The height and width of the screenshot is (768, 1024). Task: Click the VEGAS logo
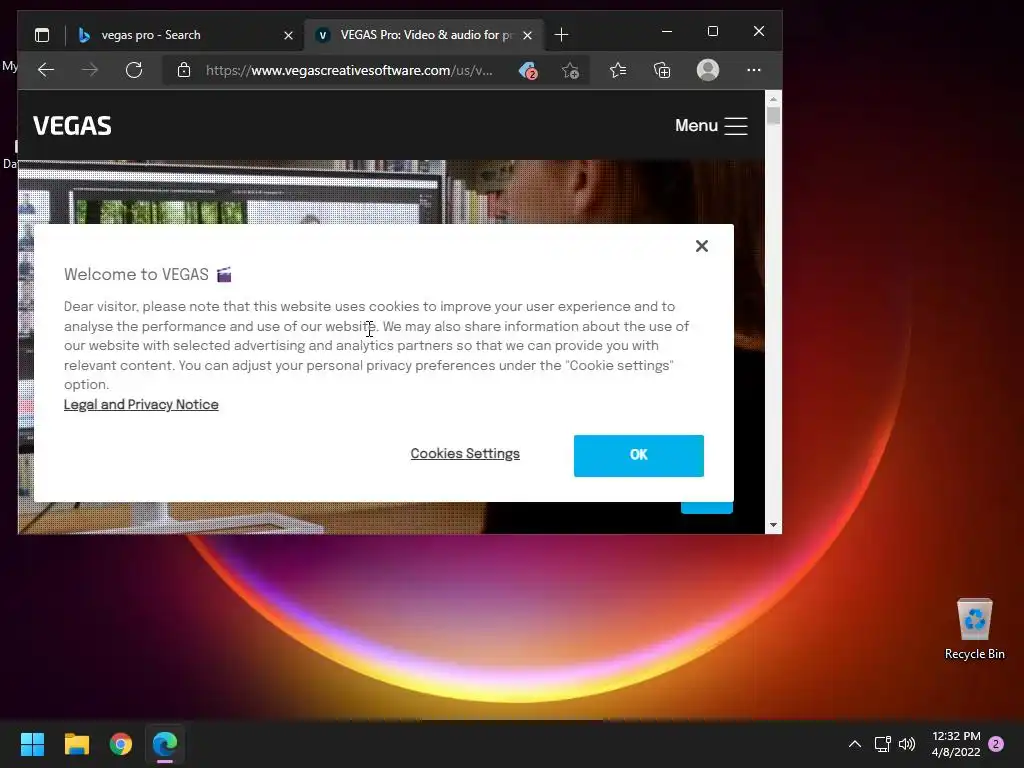72,125
